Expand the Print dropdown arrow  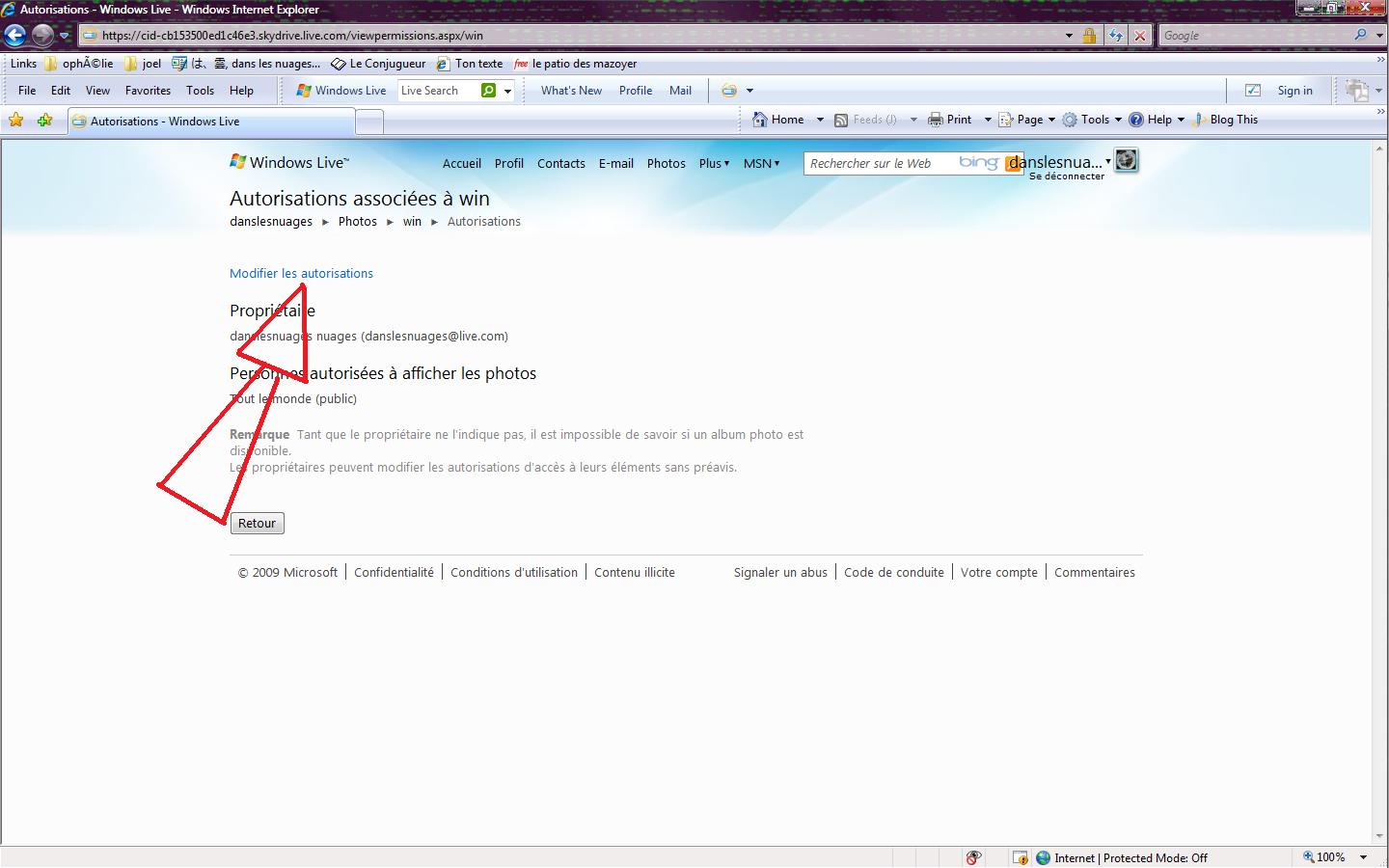(x=988, y=120)
